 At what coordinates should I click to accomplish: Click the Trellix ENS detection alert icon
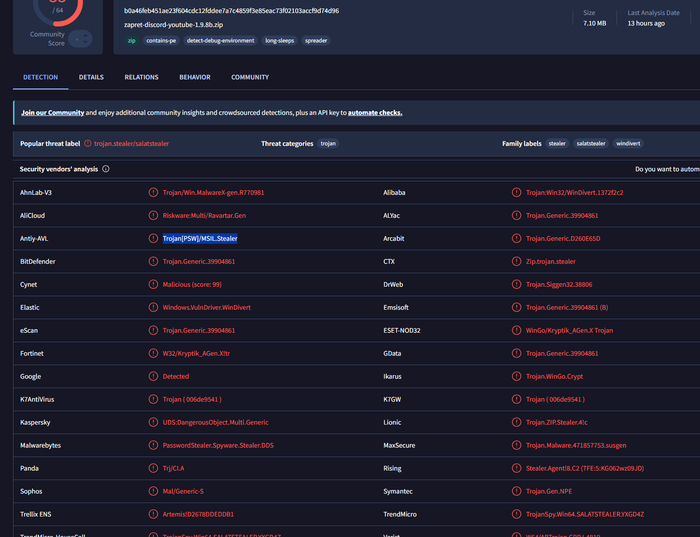(153, 514)
